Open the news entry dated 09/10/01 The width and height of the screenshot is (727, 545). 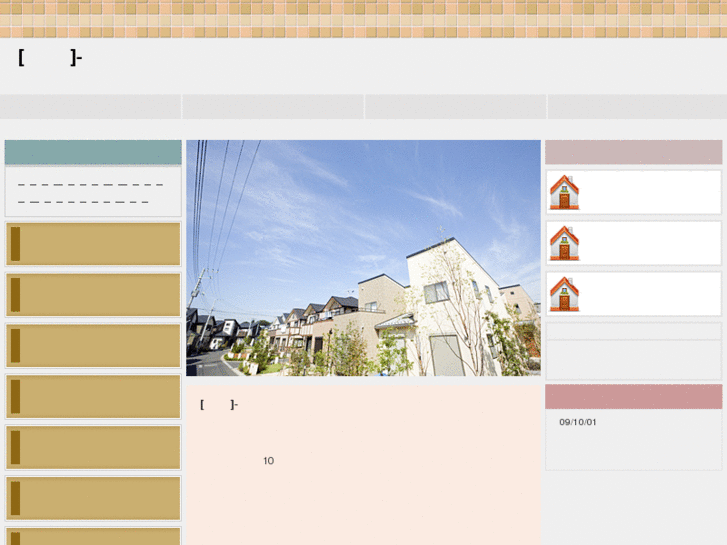pyautogui.click(x=578, y=422)
